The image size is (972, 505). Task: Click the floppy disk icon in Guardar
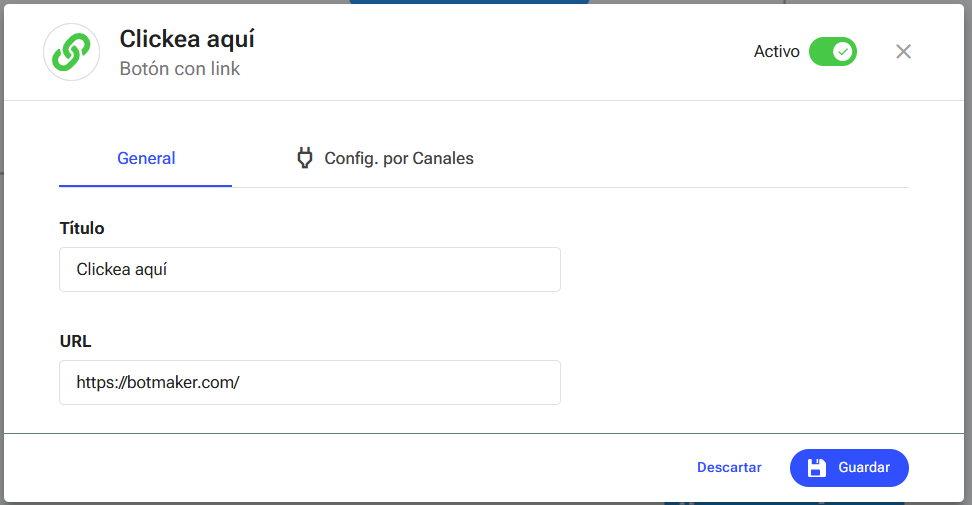816,468
